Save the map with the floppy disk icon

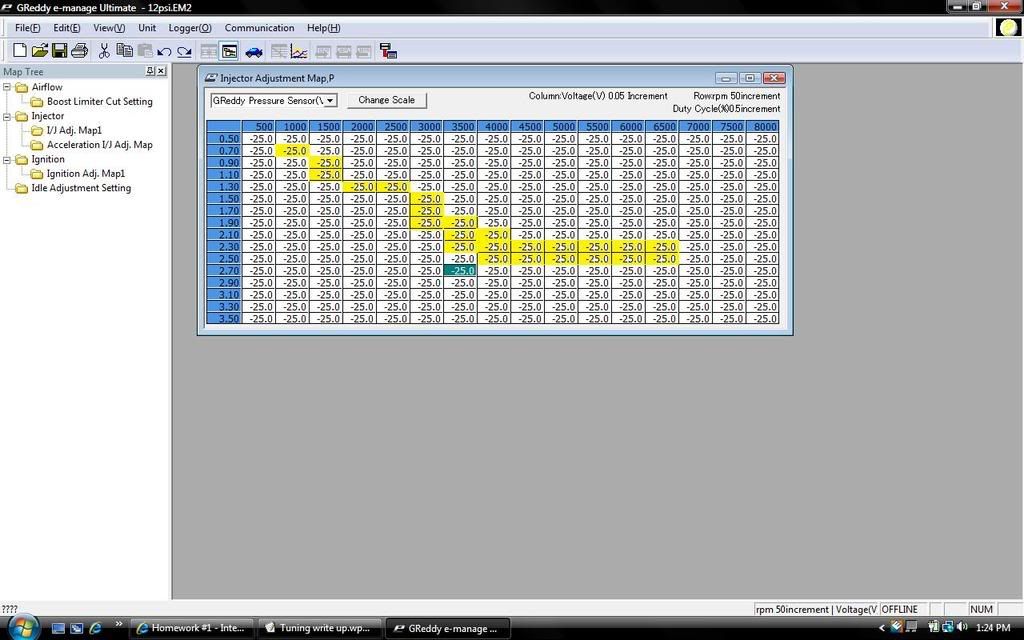[x=59, y=51]
